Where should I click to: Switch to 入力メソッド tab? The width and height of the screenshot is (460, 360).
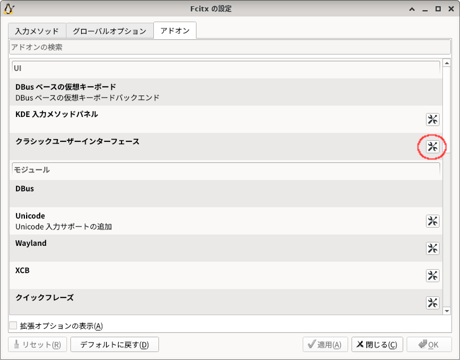pyautogui.click(x=37, y=31)
